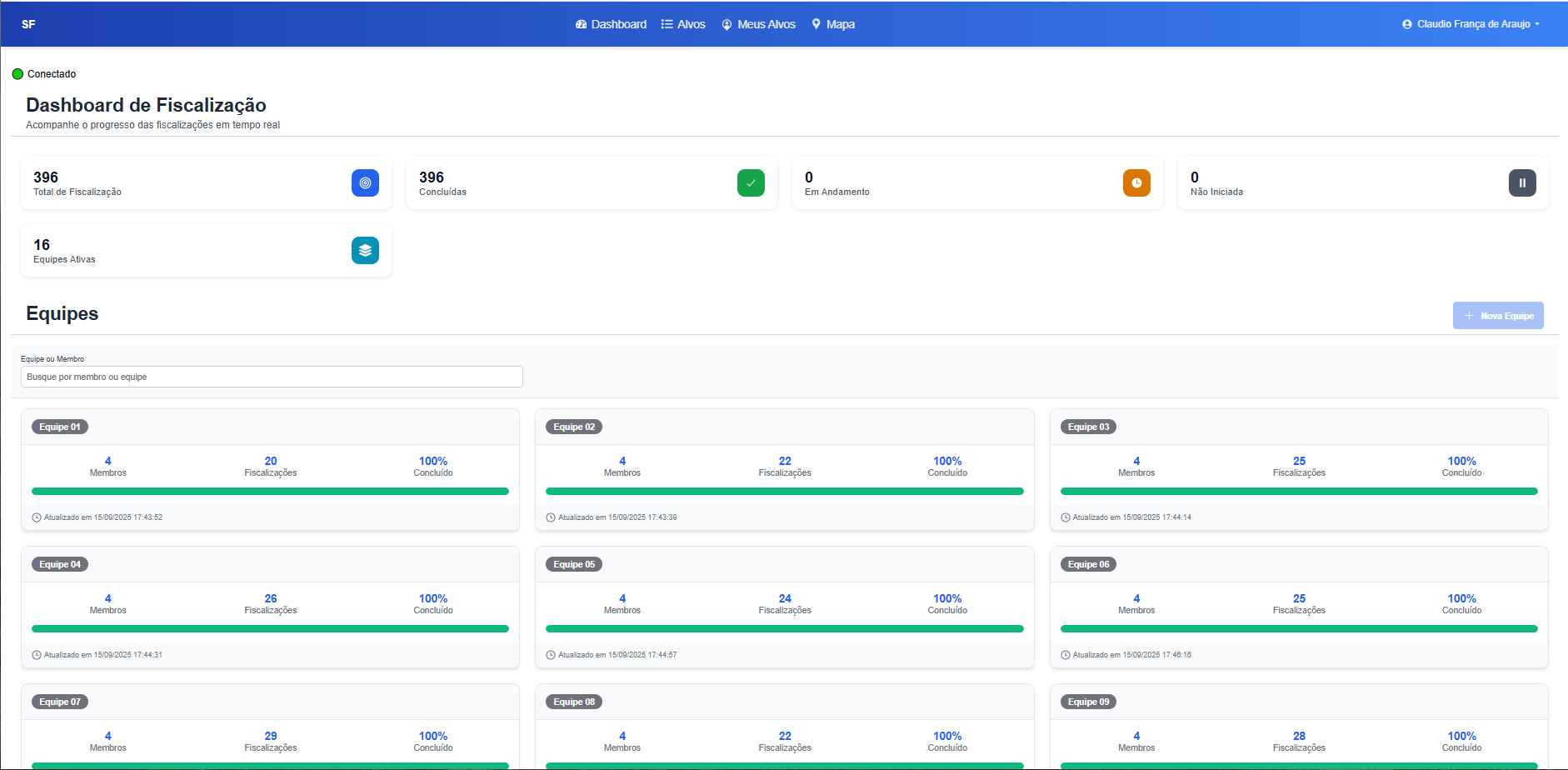The height and width of the screenshot is (770, 1568).
Task: Open the Dashboard menu item
Action: [611, 24]
